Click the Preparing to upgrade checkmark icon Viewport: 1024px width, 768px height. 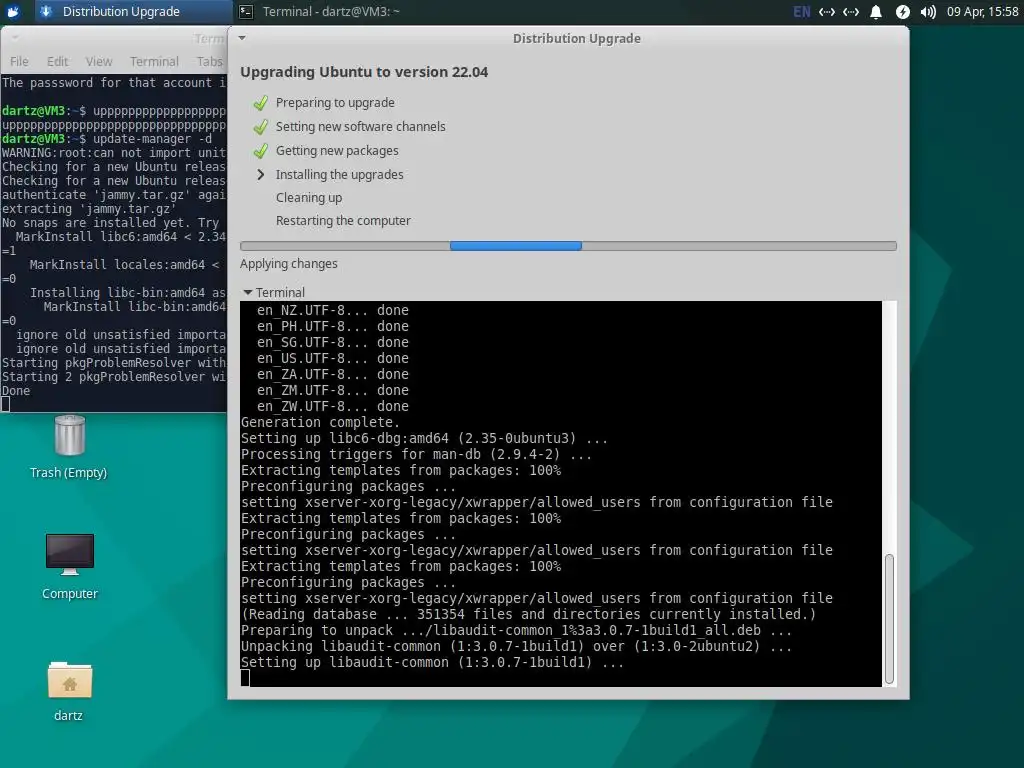click(261, 103)
